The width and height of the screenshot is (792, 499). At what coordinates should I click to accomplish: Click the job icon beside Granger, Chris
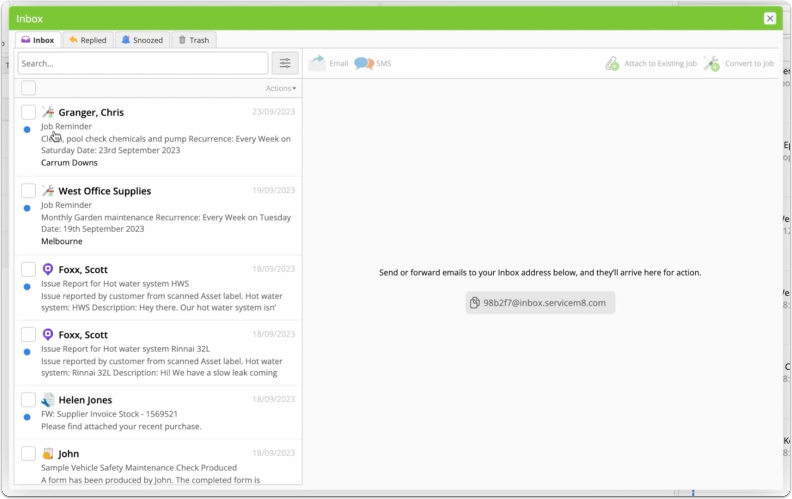(48, 112)
